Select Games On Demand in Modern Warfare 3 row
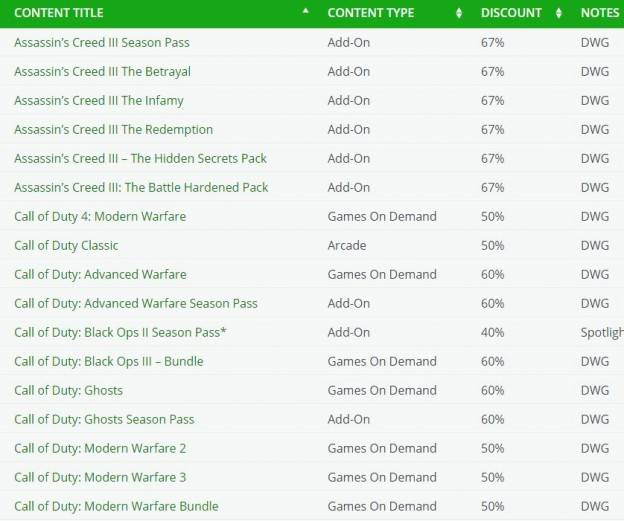The image size is (624, 521). (x=382, y=478)
